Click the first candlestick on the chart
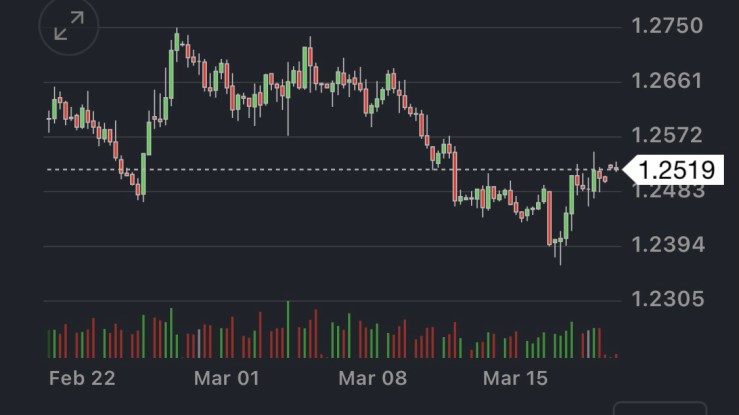The height and width of the screenshot is (415, 739). [49, 118]
